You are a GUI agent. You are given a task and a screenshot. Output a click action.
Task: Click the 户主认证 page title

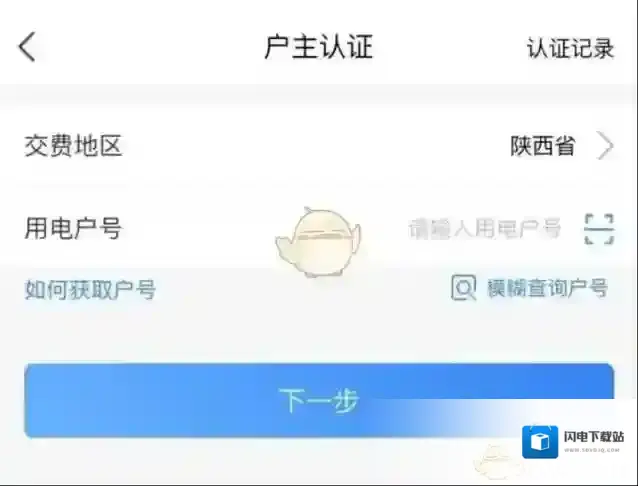(319, 47)
